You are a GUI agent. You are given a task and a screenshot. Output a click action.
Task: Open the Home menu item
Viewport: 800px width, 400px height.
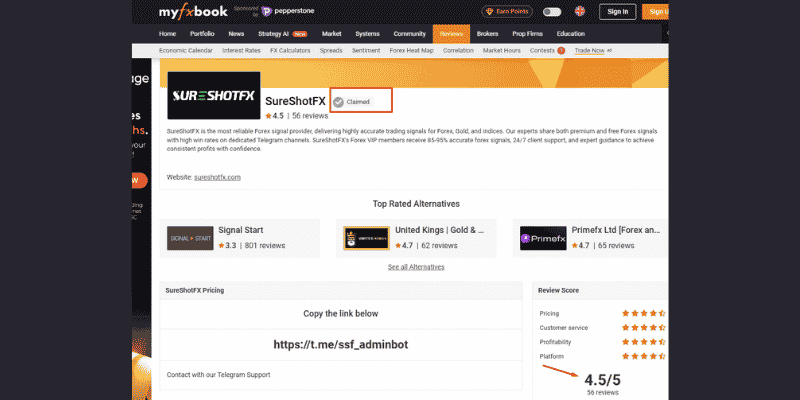[x=167, y=34]
